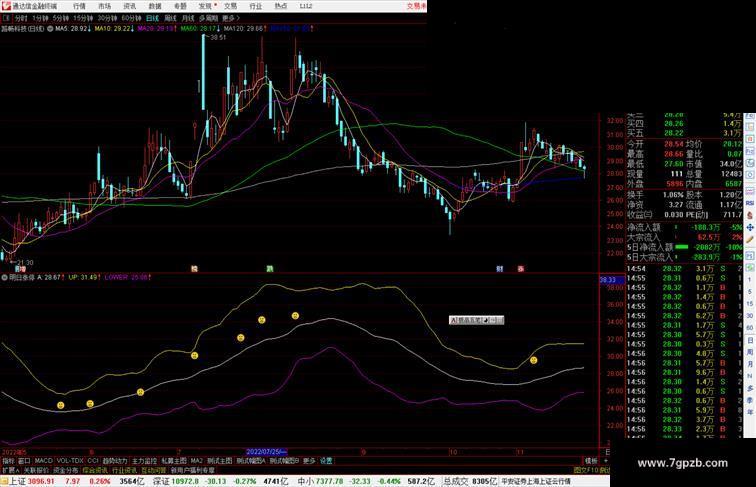Open the 热点 menu
Image resolution: width=756 pixels, height=487 pixels.
coord(281,6)
